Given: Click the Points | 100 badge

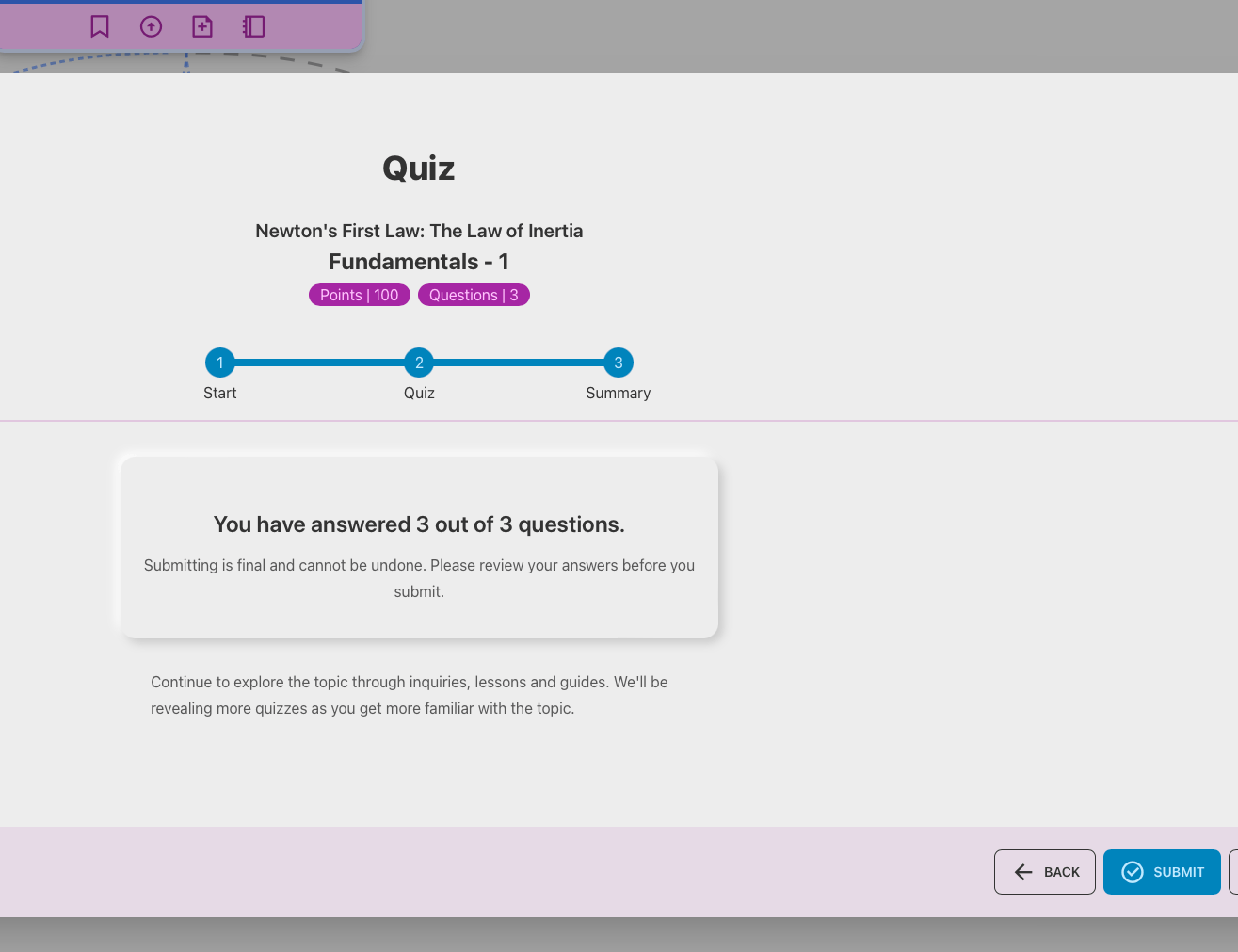Looking at the screenshot, I should tap(359, 295).
